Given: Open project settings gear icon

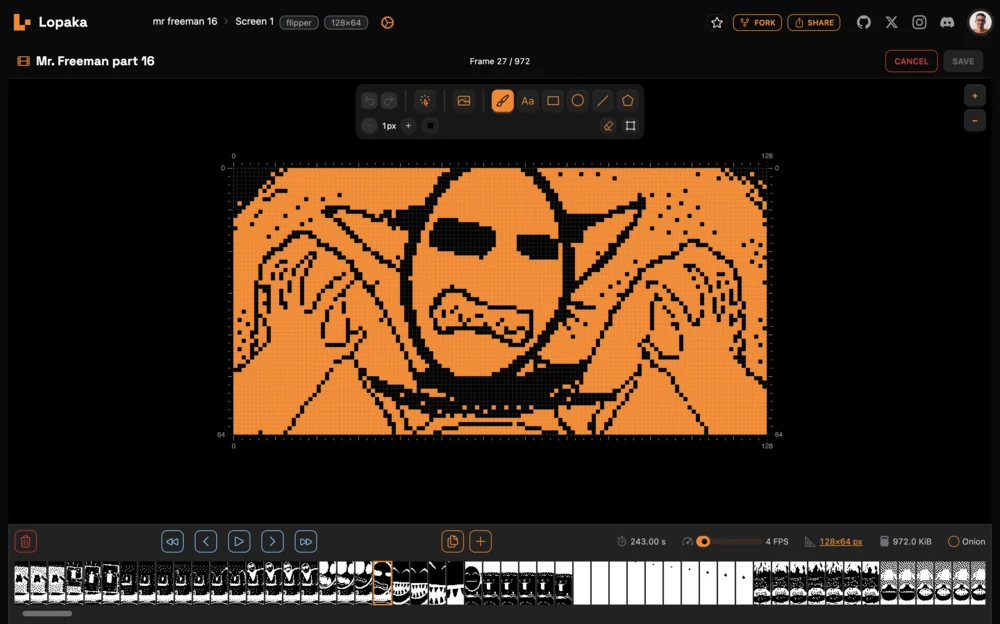Looking at the screenshot, I should pyautogui.click(x=387, y=22).
